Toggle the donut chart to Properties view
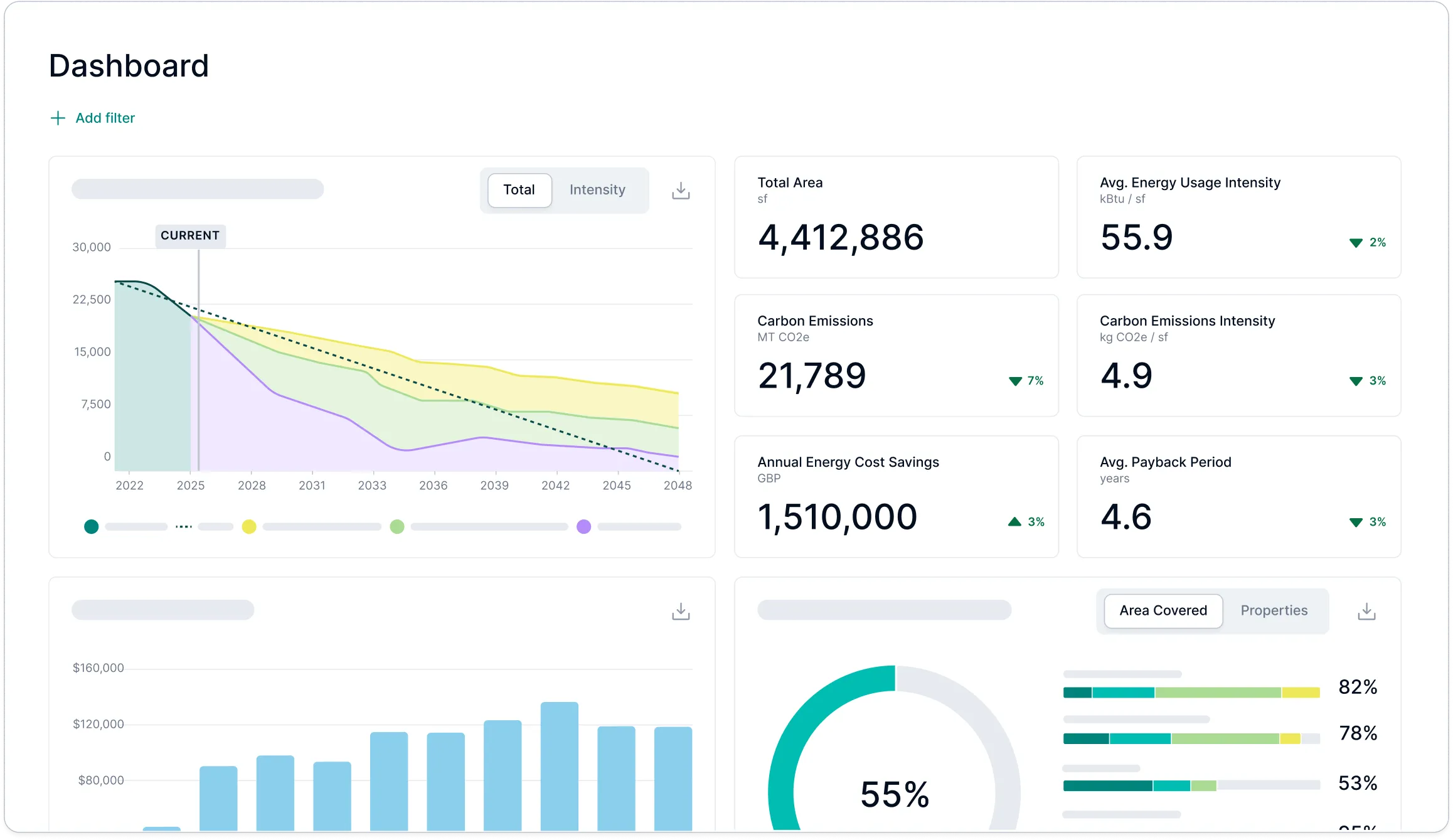 1274,610
